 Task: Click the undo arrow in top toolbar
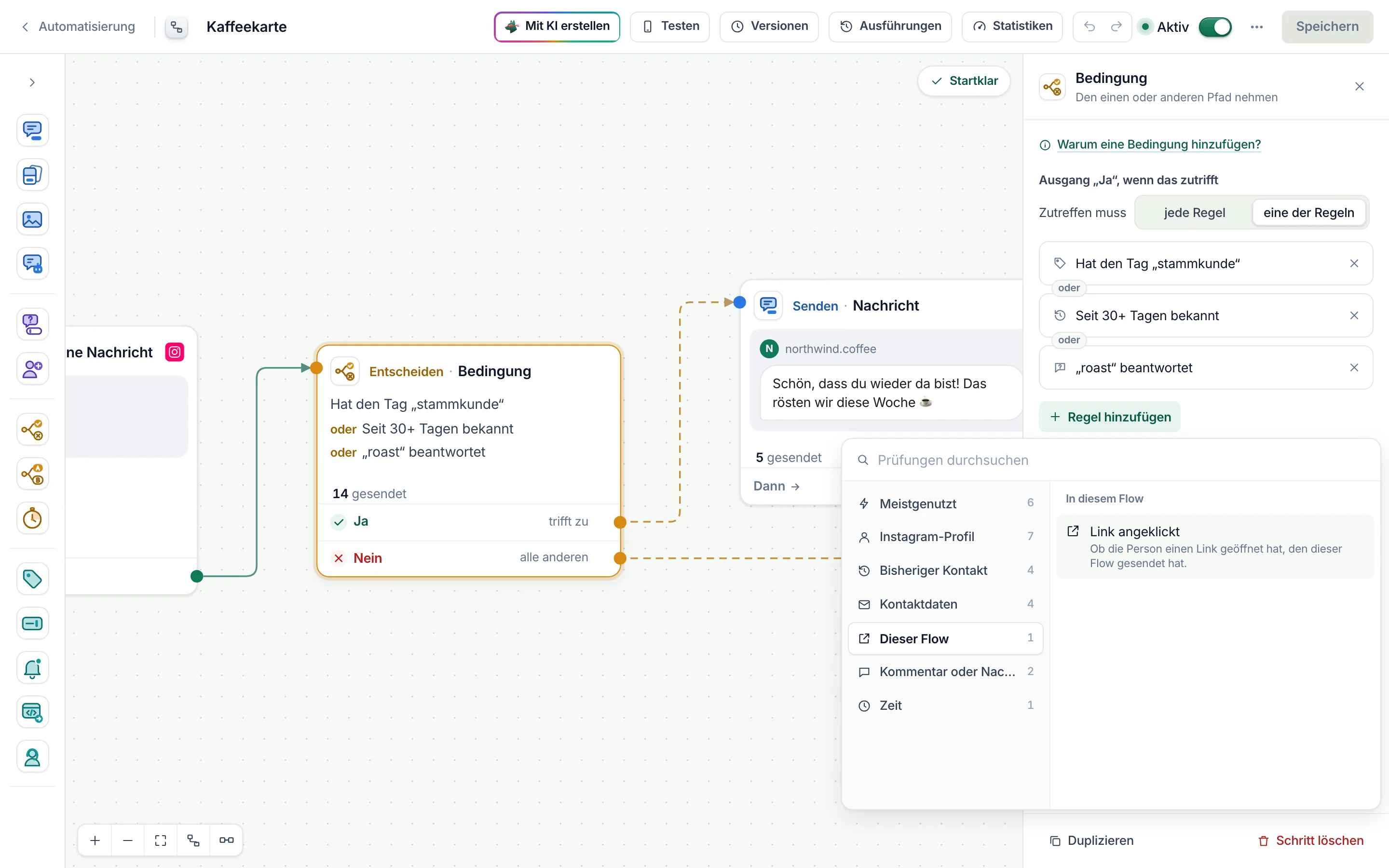point(1089,27)
